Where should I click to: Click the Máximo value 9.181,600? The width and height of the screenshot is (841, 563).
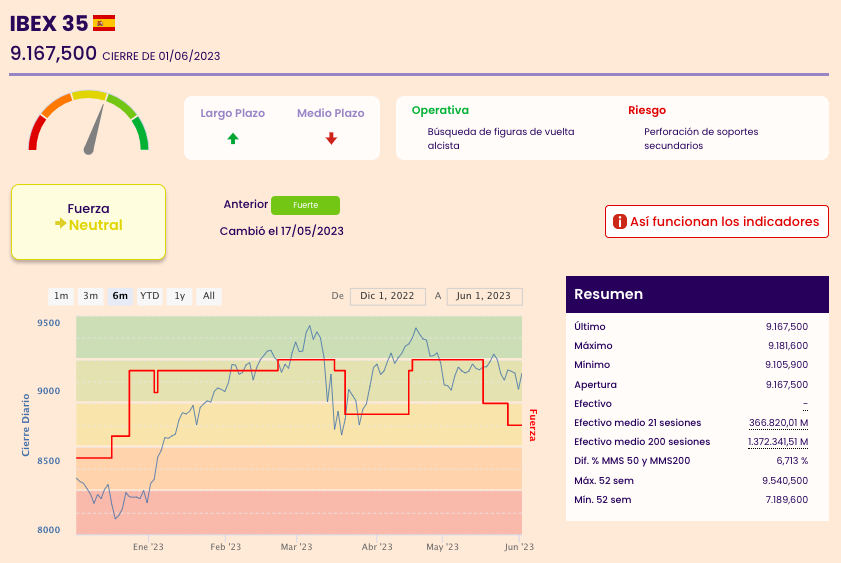point(788,346)
